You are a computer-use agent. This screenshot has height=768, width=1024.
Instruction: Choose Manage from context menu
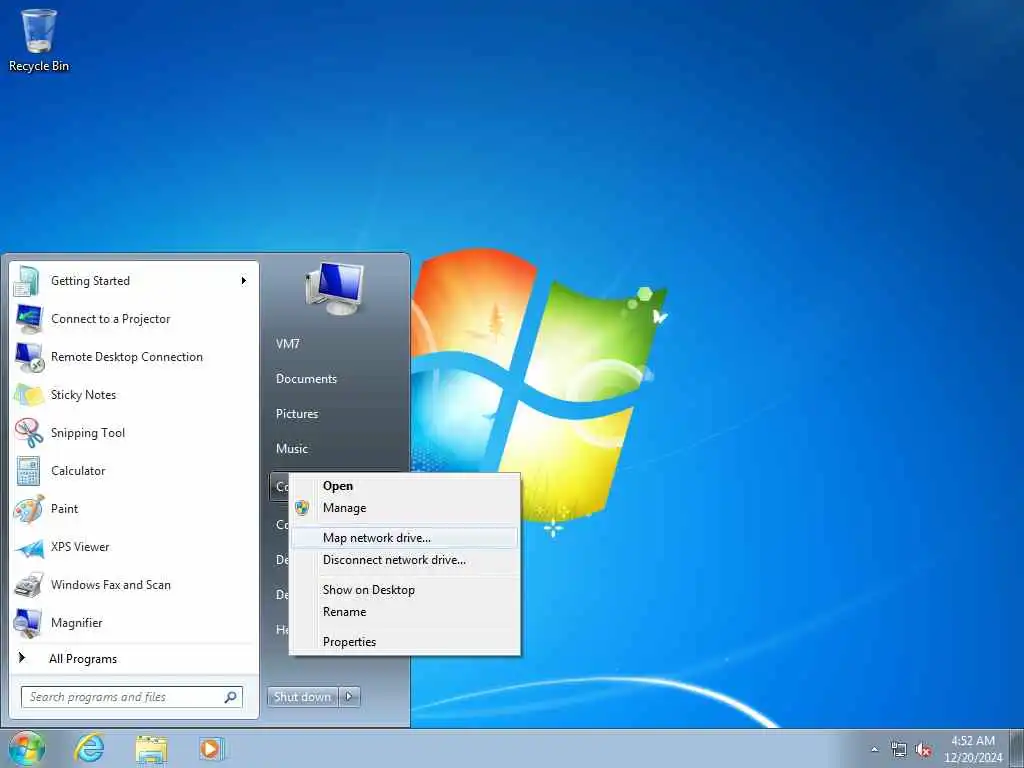pos(405,508)
